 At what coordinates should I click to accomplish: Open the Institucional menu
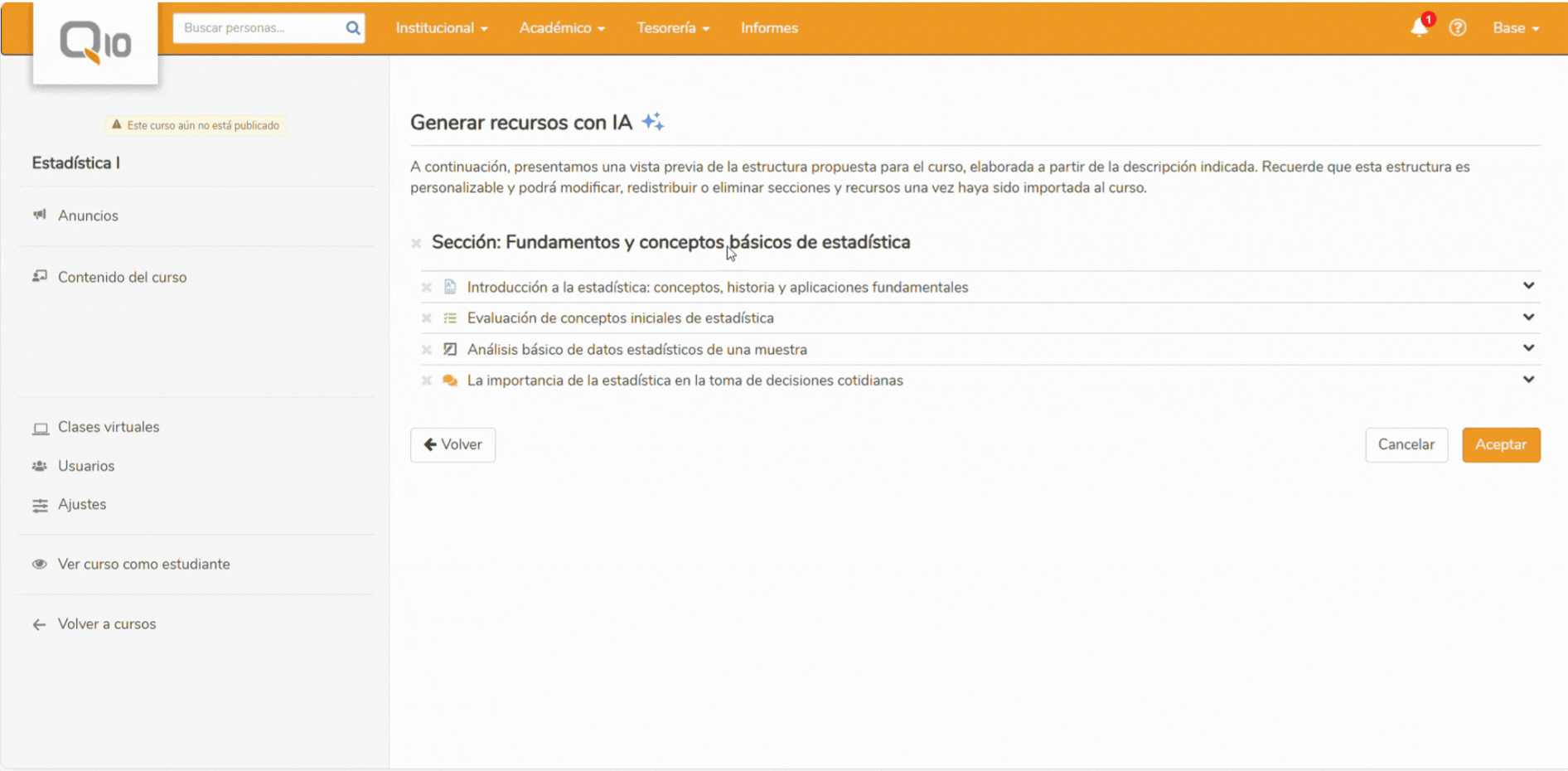point(441,28)
